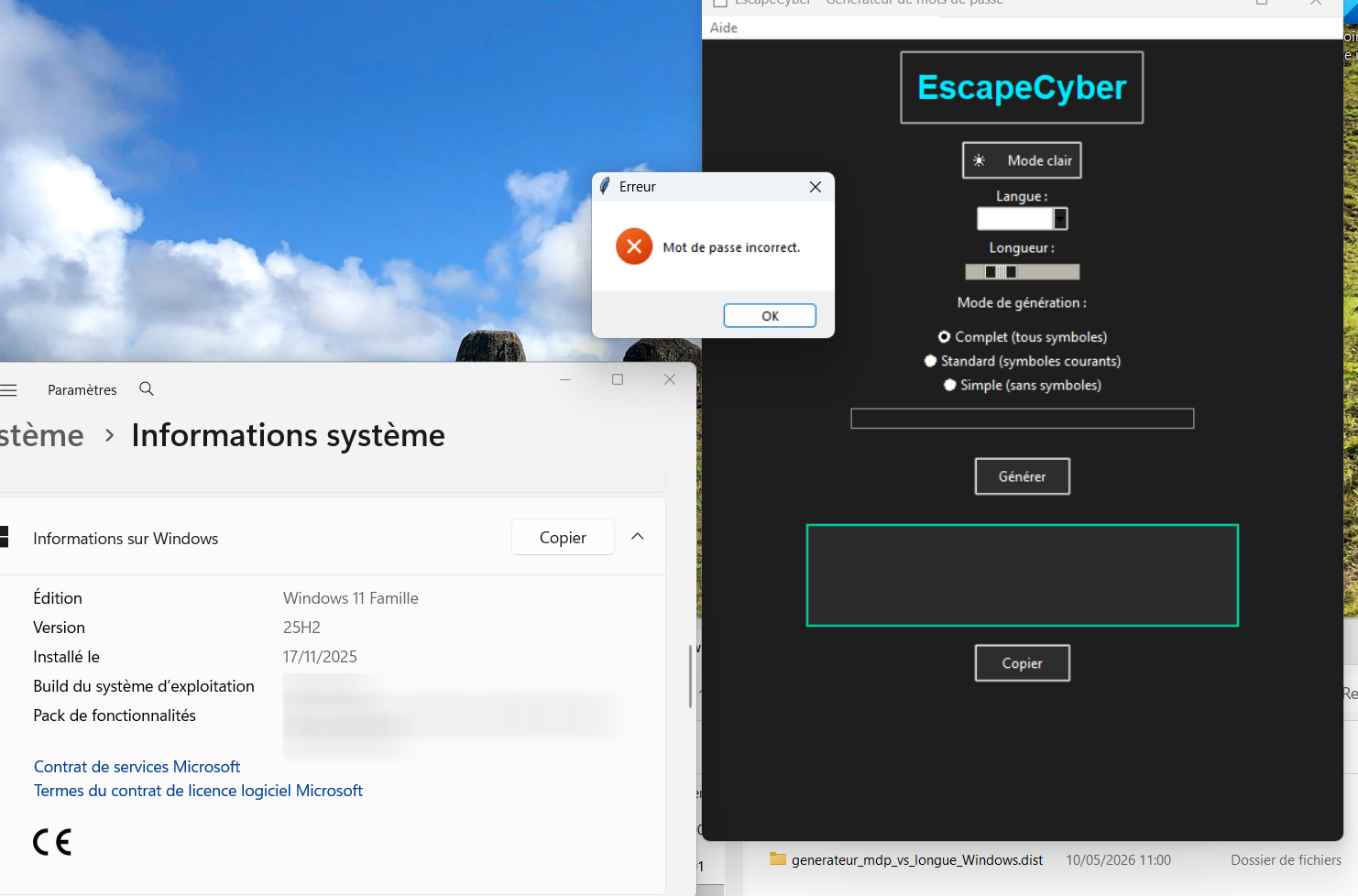Image resolution: width=1358 pixels, height=896 pixels.
Task: Click the search icon in Paramètres
Action: coord(147,389)
